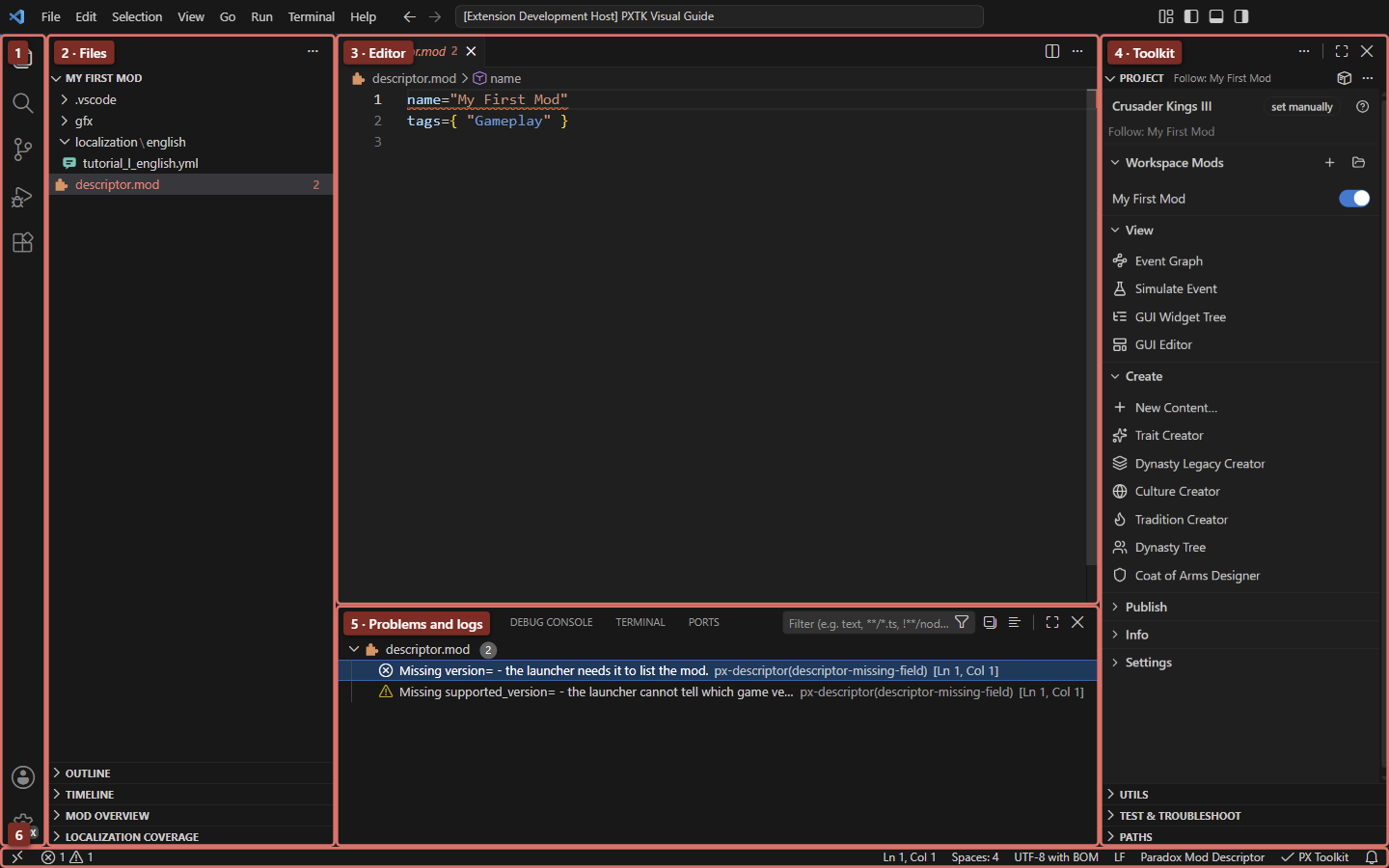Expand the TEST & TROUBLESHOOT section
This screenshot has height=868, width=1389.
[1242, 816]
